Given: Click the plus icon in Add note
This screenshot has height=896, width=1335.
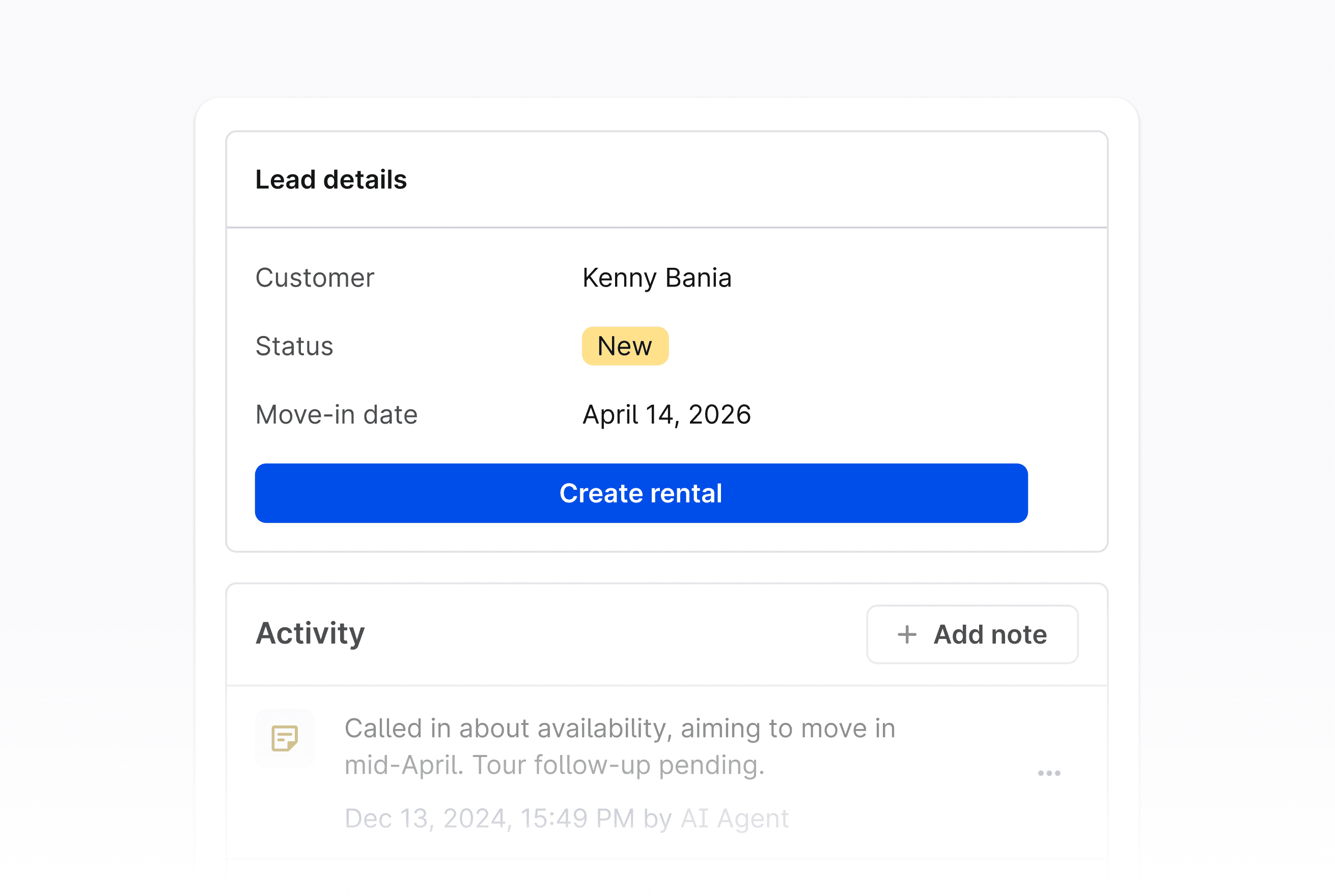Looking at the screenshot, I should point(907,634).
